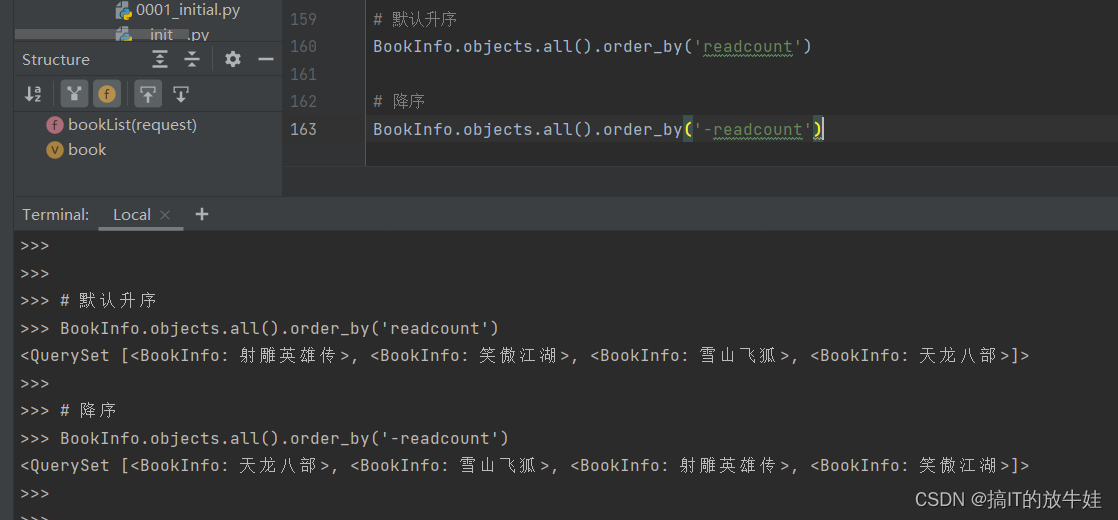Hide the Structure panel with minus icon

[266, 59]
